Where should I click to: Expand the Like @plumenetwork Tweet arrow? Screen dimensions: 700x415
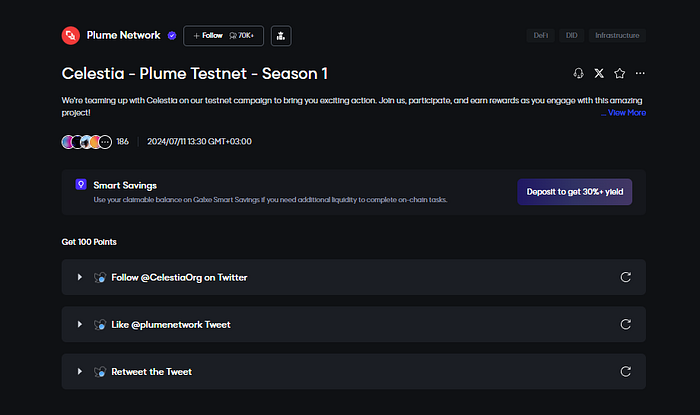[x=79, y=324]
